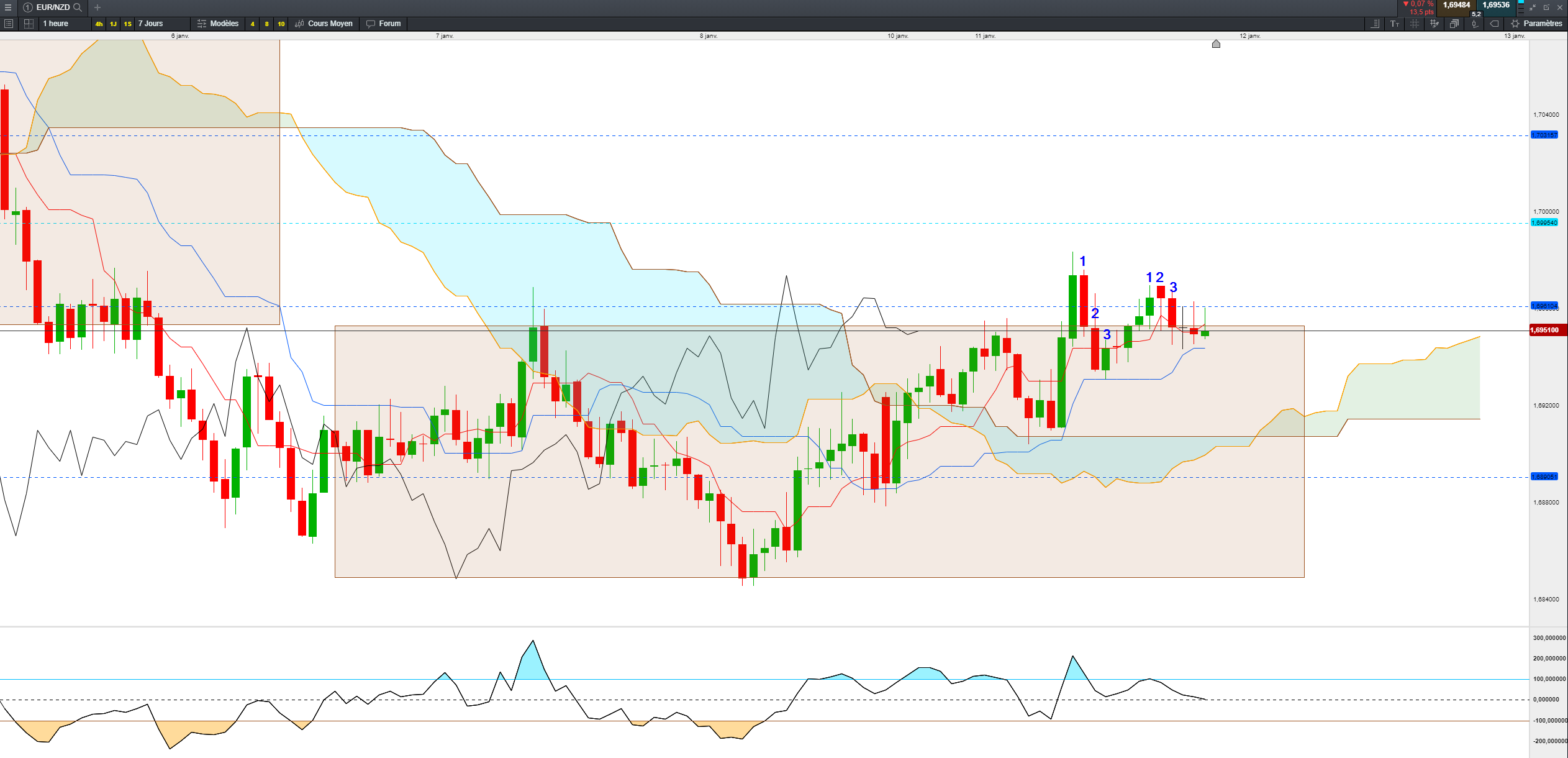
Task: Click the 5,2 spread value badge
Action: (1476, 14)
